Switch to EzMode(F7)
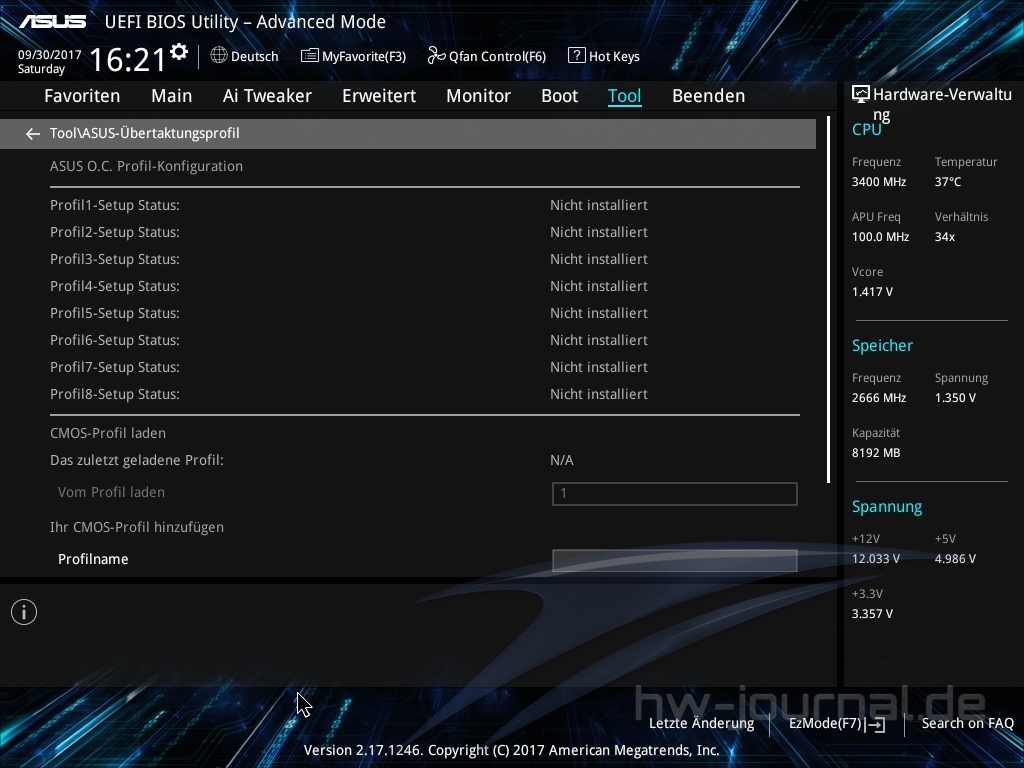The height and width of the screenshot is (768, 1024). click(x=825, y=724)
